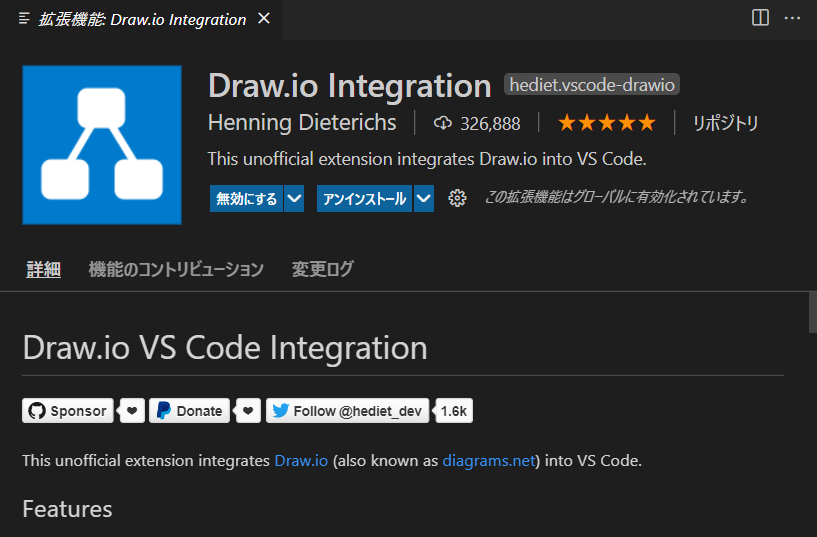Click the 無効にする disable button

pos(246,198)
